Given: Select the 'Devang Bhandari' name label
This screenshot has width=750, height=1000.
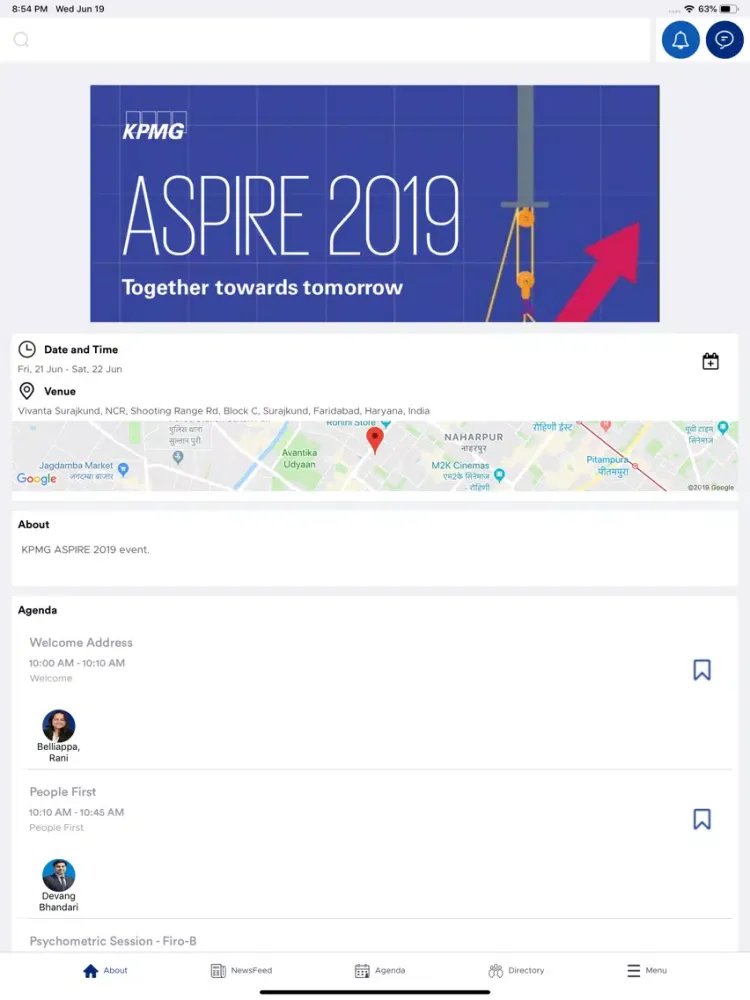Looking at the screenshot, I should coord(59,902).
